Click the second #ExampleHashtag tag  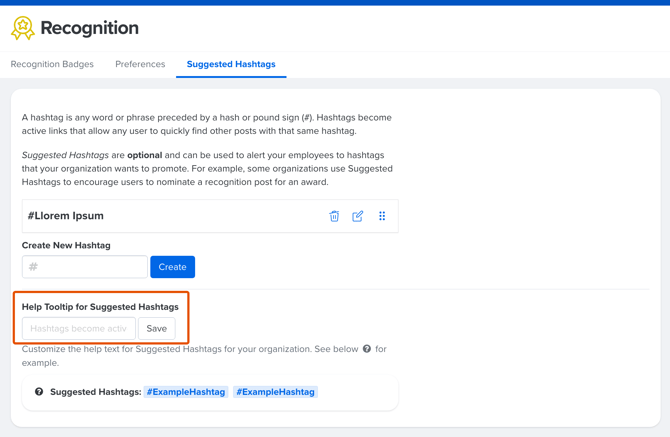click(276, 392)
